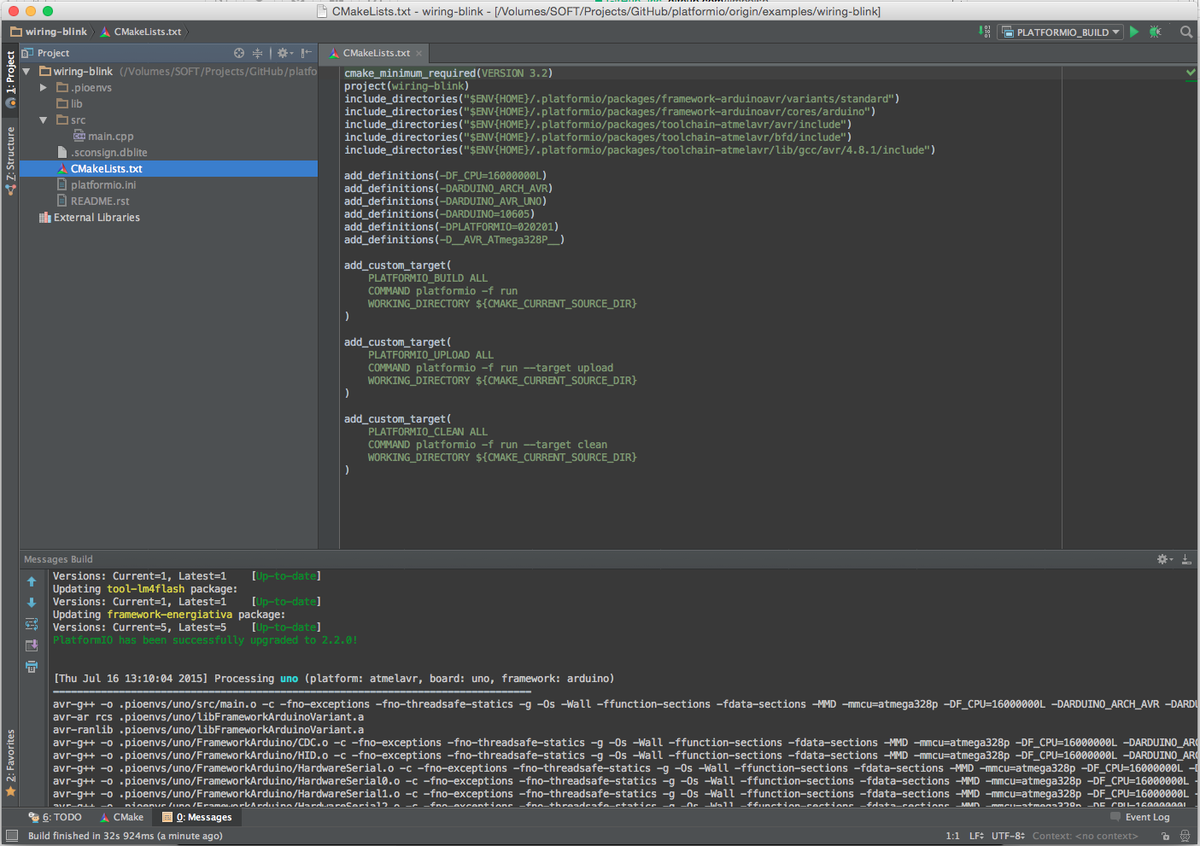Click the 'Processing uno' build message
1200x846 pixels.
[333, 678]
